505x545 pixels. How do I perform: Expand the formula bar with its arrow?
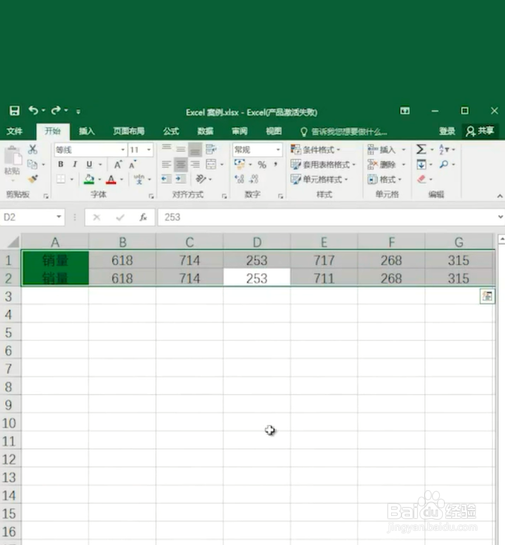500,217
